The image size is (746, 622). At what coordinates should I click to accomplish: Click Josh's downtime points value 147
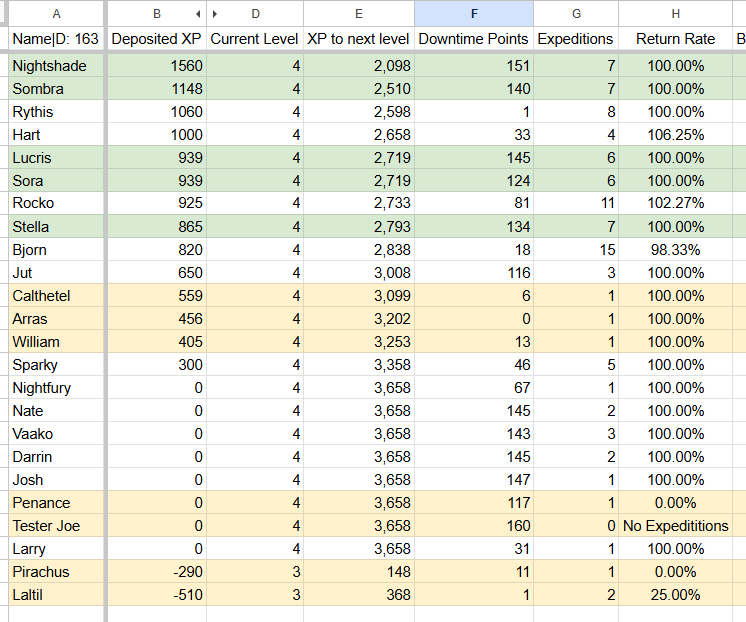pyautogui.click(x=473, y=480)
